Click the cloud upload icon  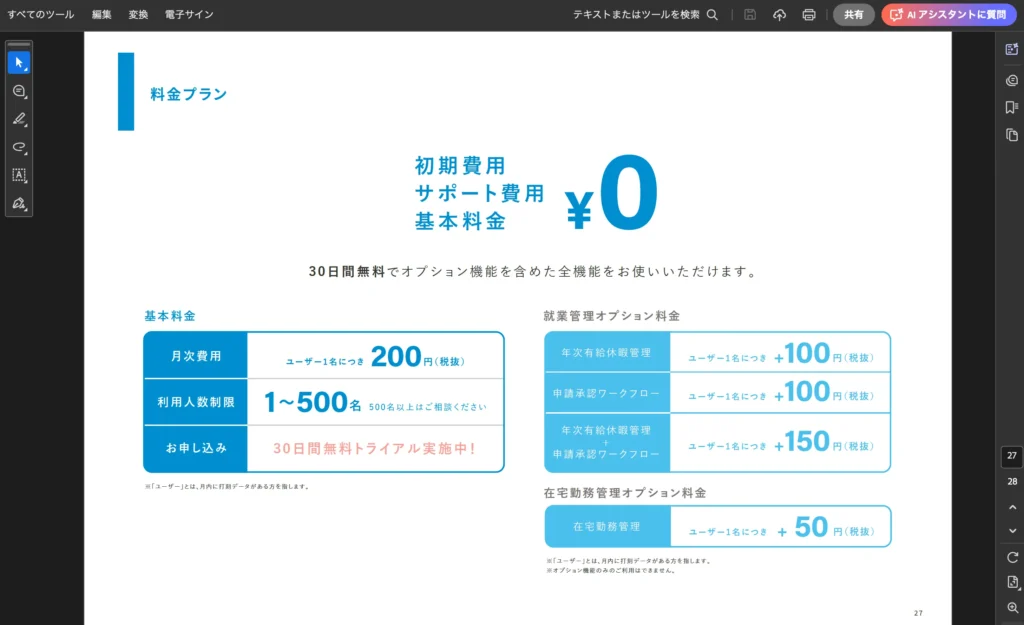(x=780, y=15)
